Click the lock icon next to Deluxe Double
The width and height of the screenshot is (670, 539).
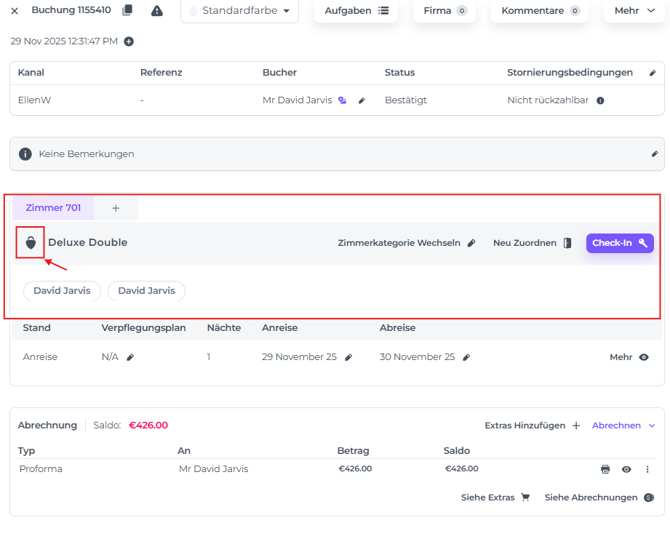point(31,243)
